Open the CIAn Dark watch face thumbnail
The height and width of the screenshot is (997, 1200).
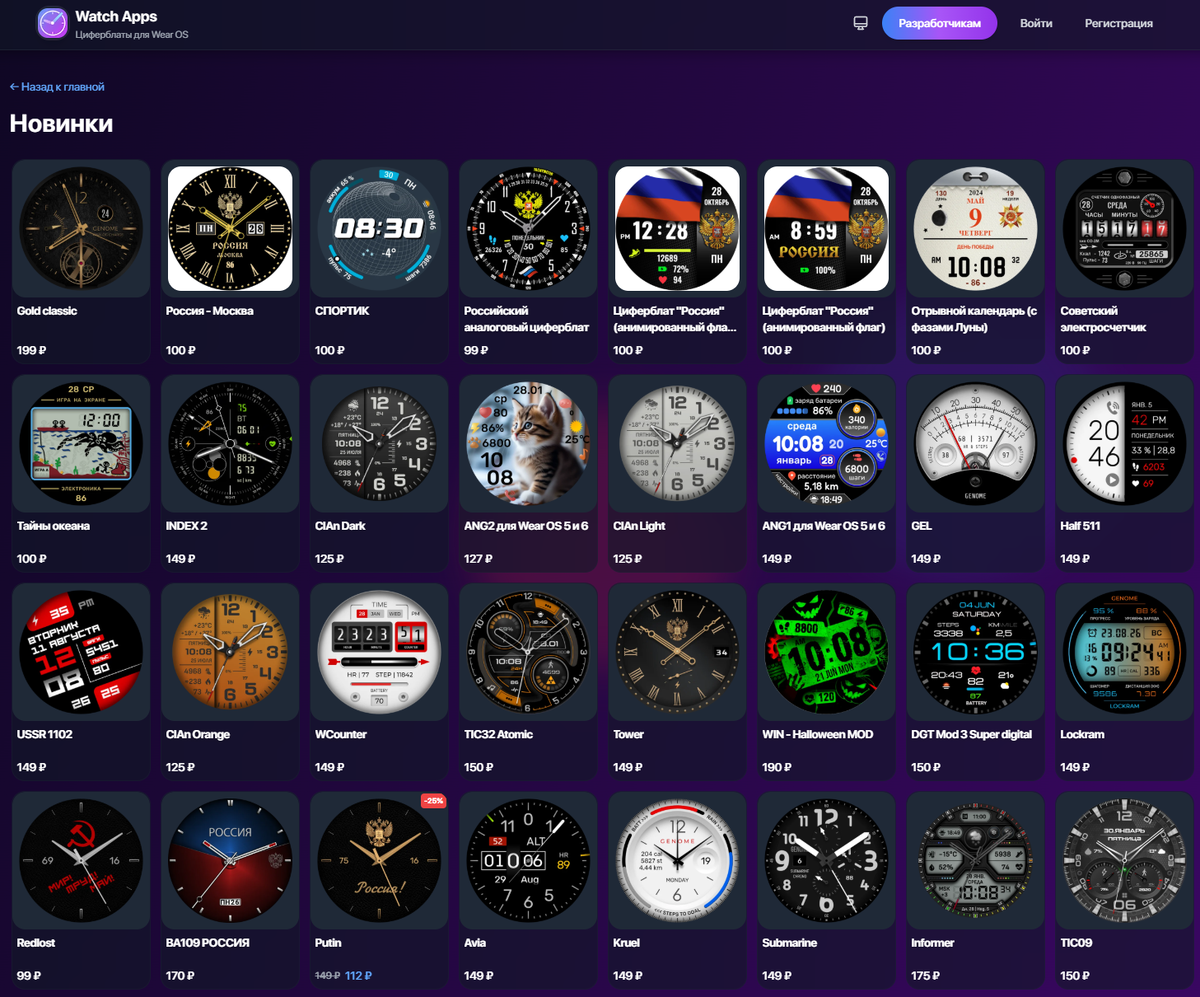click(x=379, y=443)
